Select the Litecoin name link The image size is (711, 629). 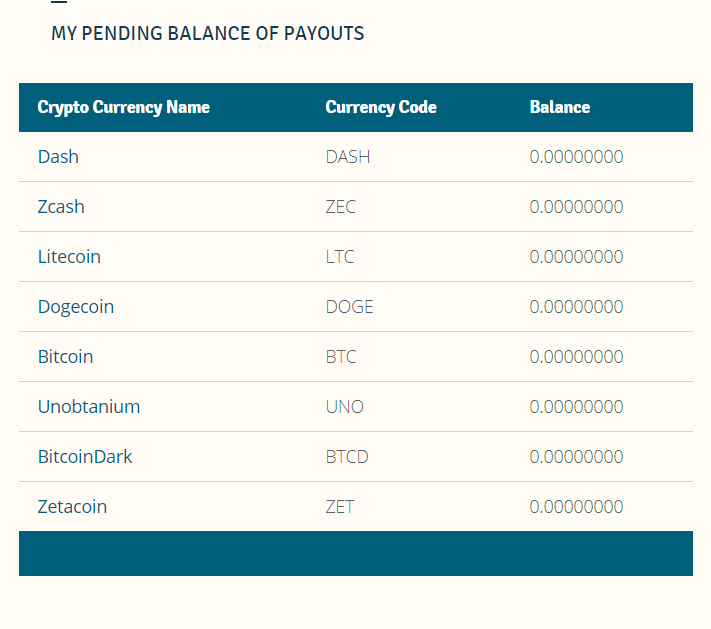(x=69, y=257)
